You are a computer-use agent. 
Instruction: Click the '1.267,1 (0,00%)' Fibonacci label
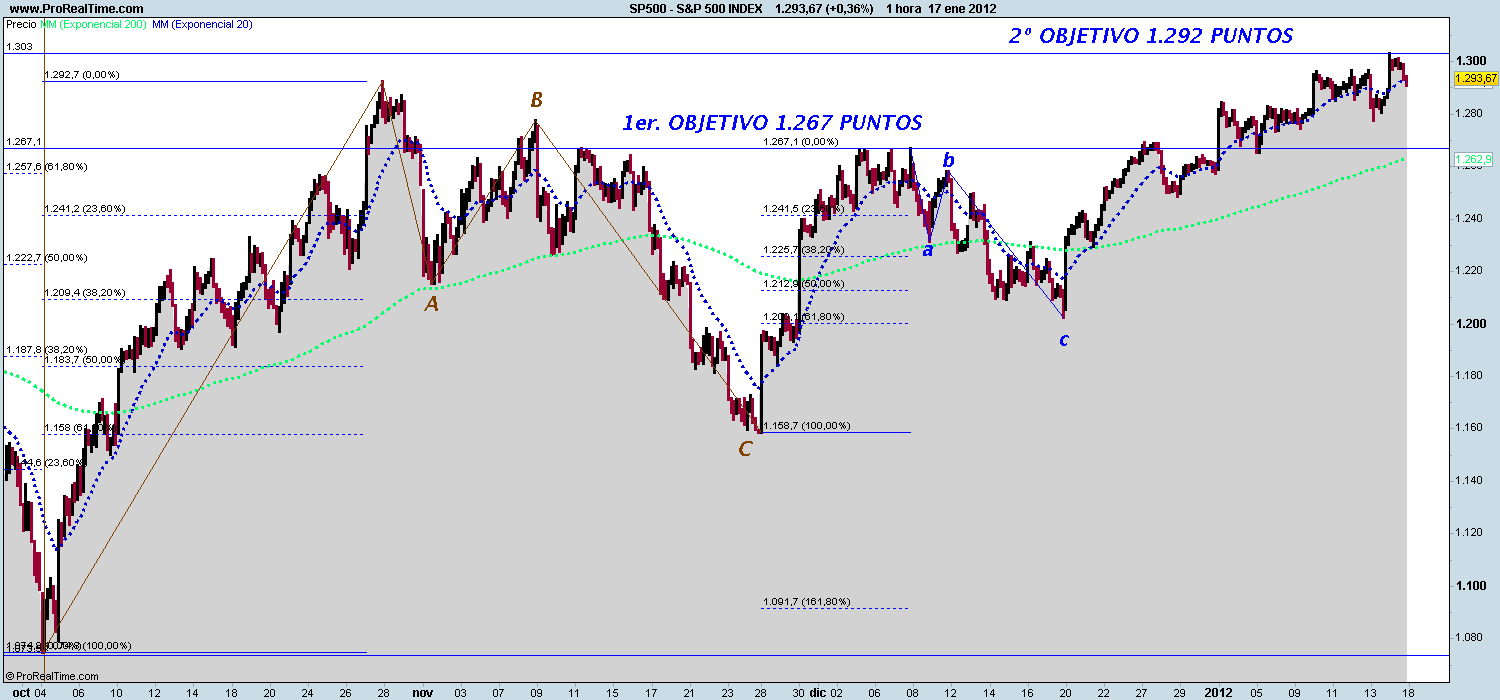800,142
